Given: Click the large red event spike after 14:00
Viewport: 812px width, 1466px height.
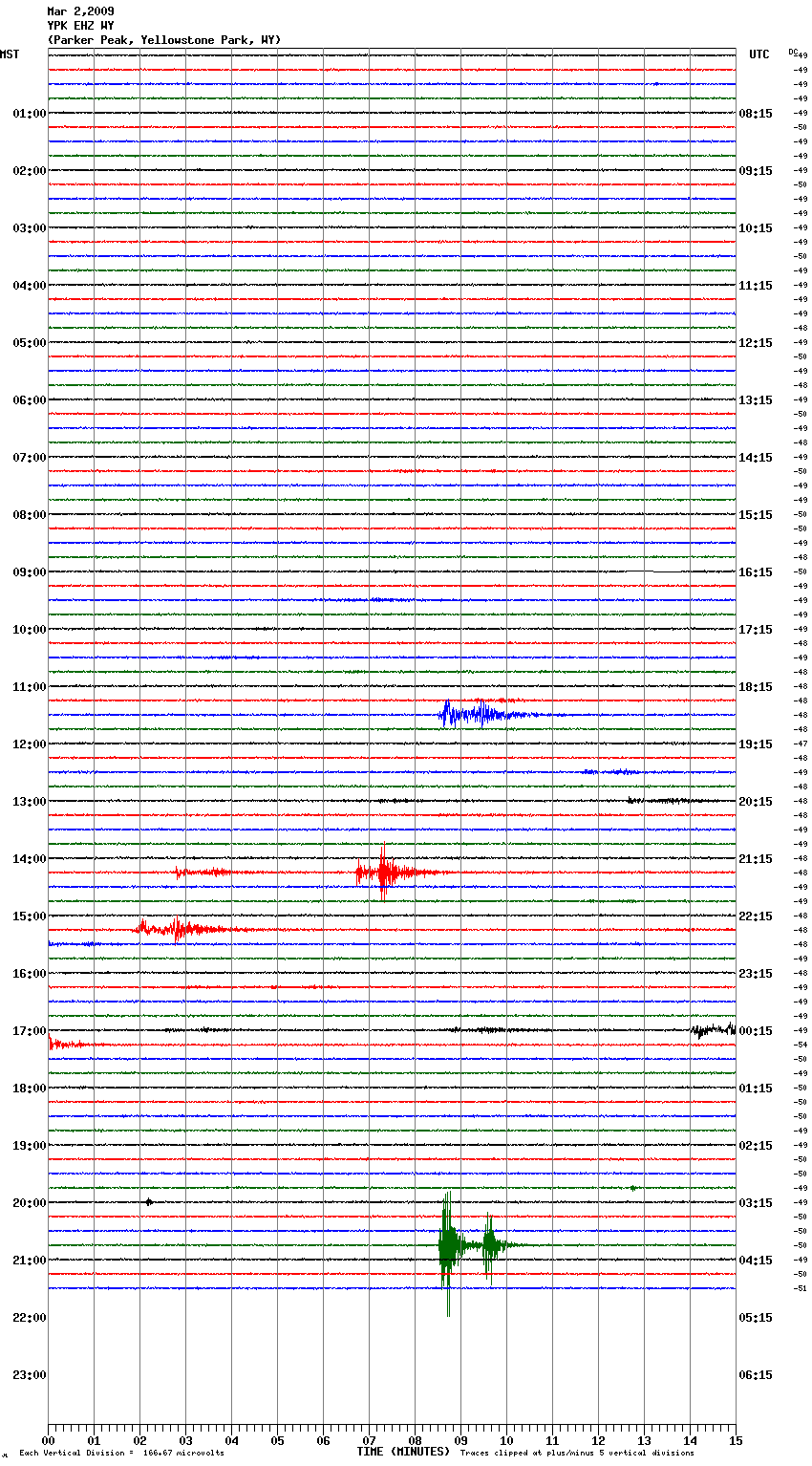Looking at the screenshot, I should click(x=384, y=872).
